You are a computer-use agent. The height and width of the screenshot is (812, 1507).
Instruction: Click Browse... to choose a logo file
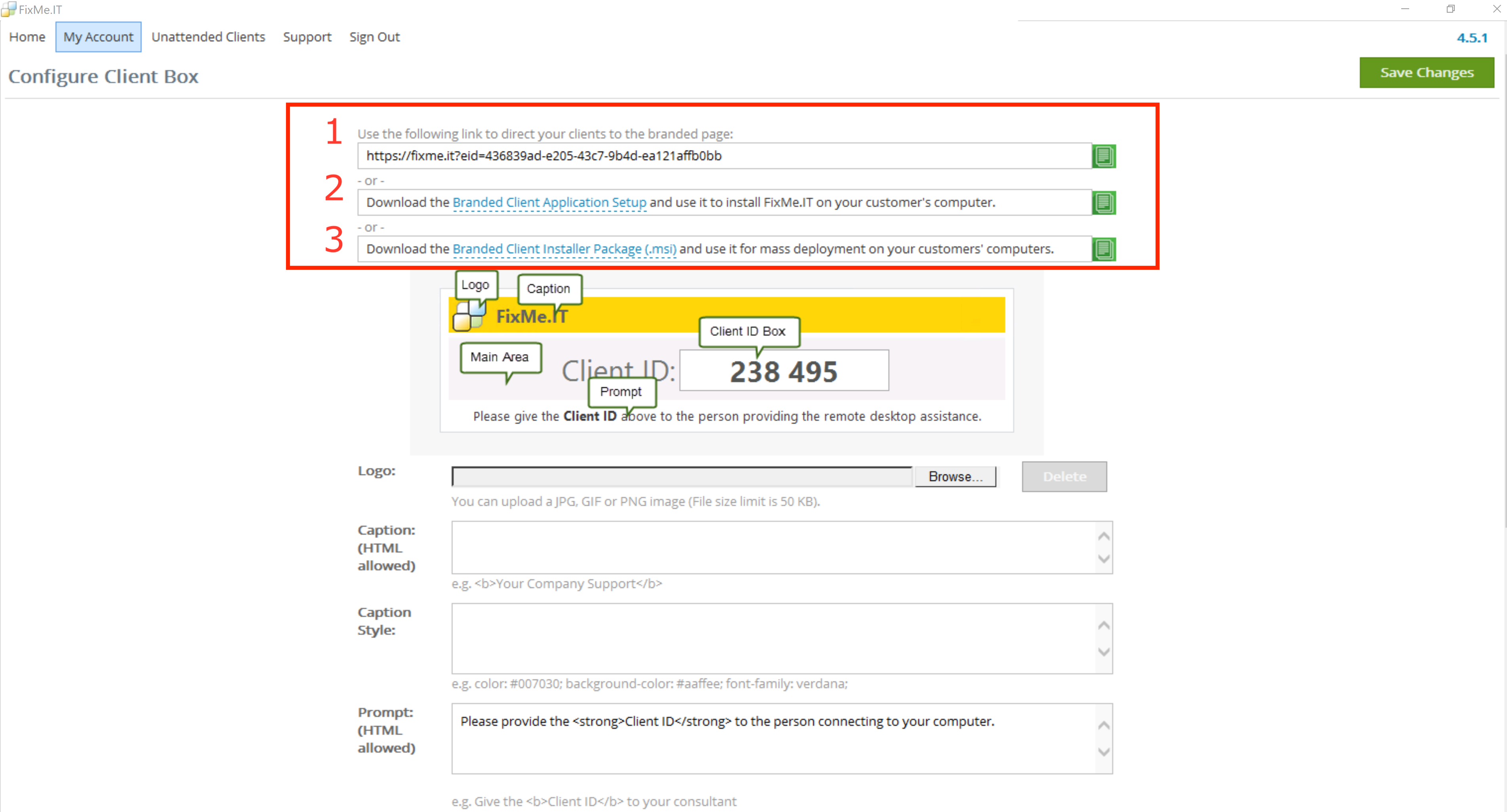pyautogui.click(x=955, y=477)
